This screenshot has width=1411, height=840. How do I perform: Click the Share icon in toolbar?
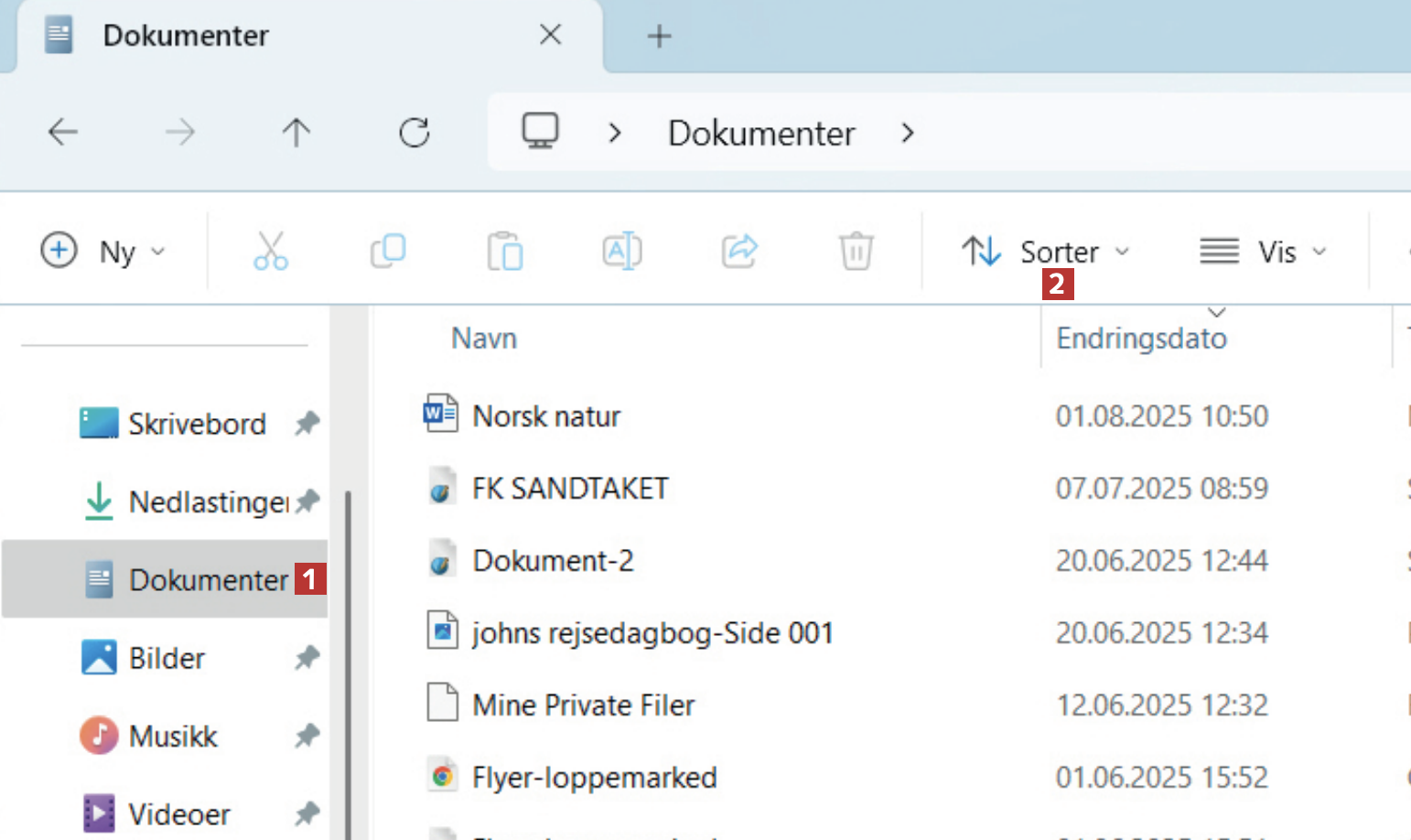tap(739, 251)
